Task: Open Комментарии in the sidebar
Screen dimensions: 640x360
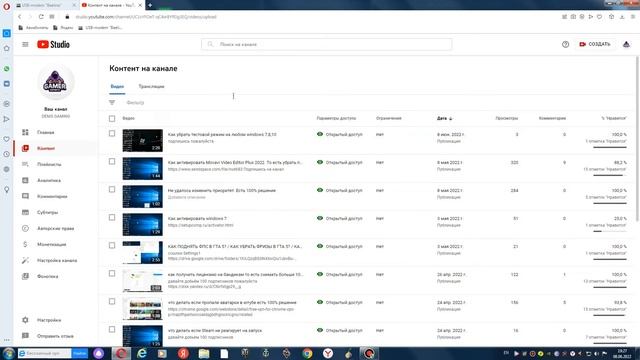Action: pyautogui.click(x=52, y=196)
